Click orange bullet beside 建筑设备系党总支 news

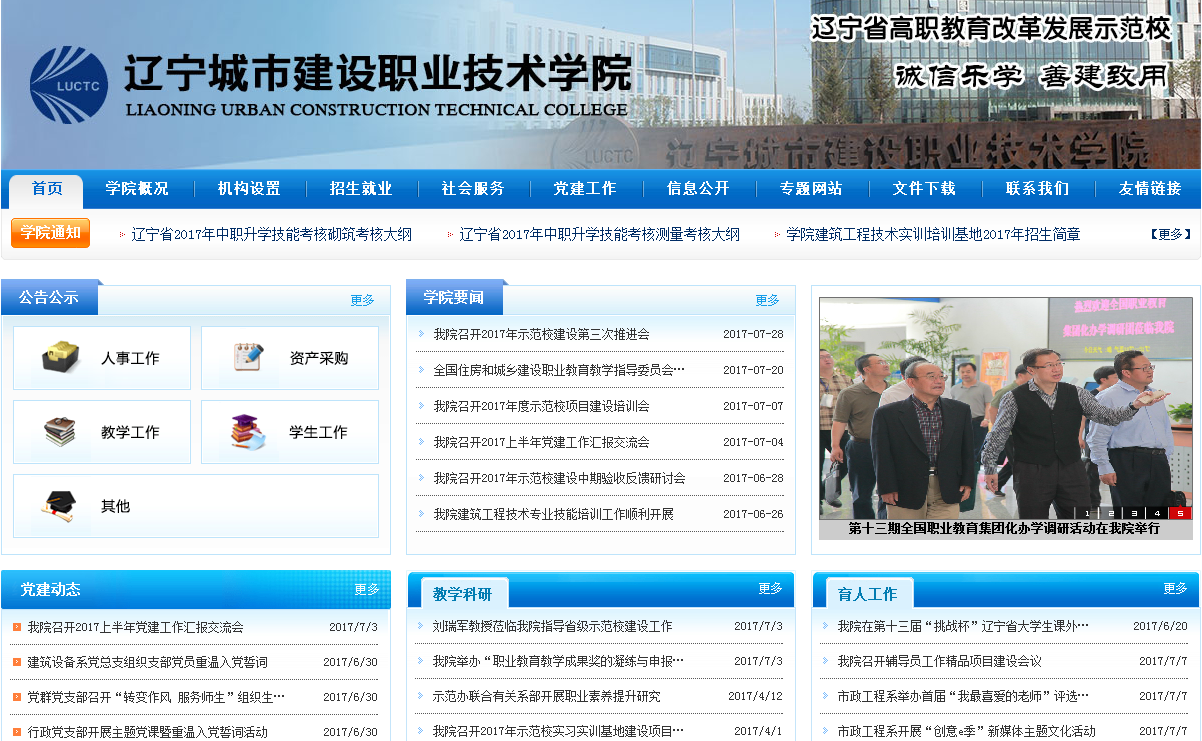point(17,662)
